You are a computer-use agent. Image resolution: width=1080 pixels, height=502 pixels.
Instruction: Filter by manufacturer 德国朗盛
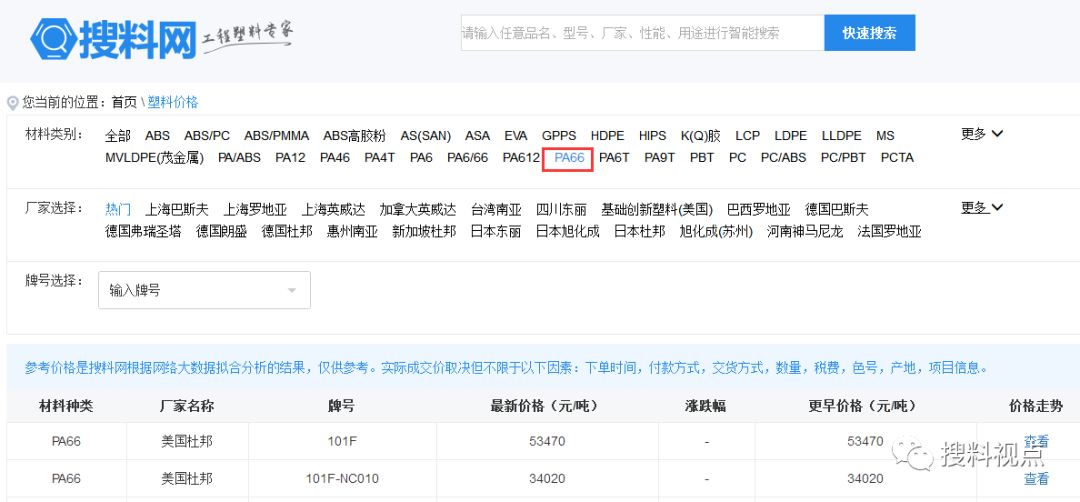(221, 231)
